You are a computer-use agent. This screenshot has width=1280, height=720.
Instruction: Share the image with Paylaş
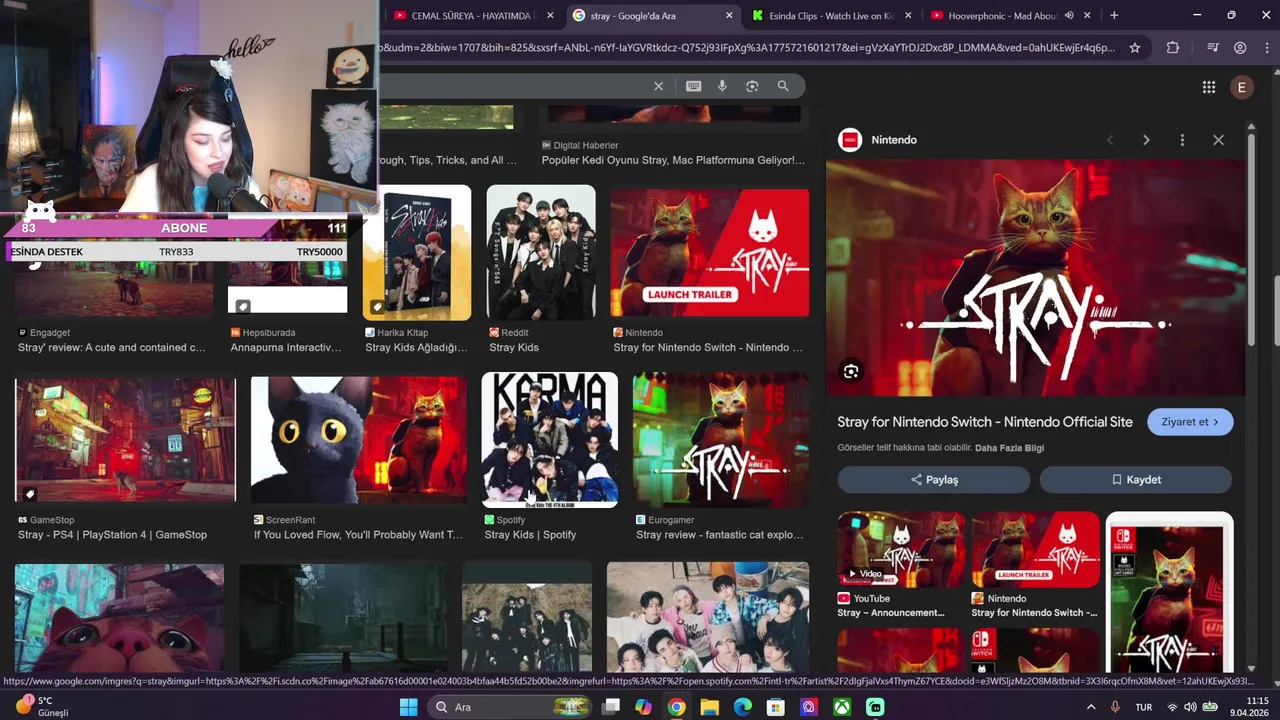934,480
